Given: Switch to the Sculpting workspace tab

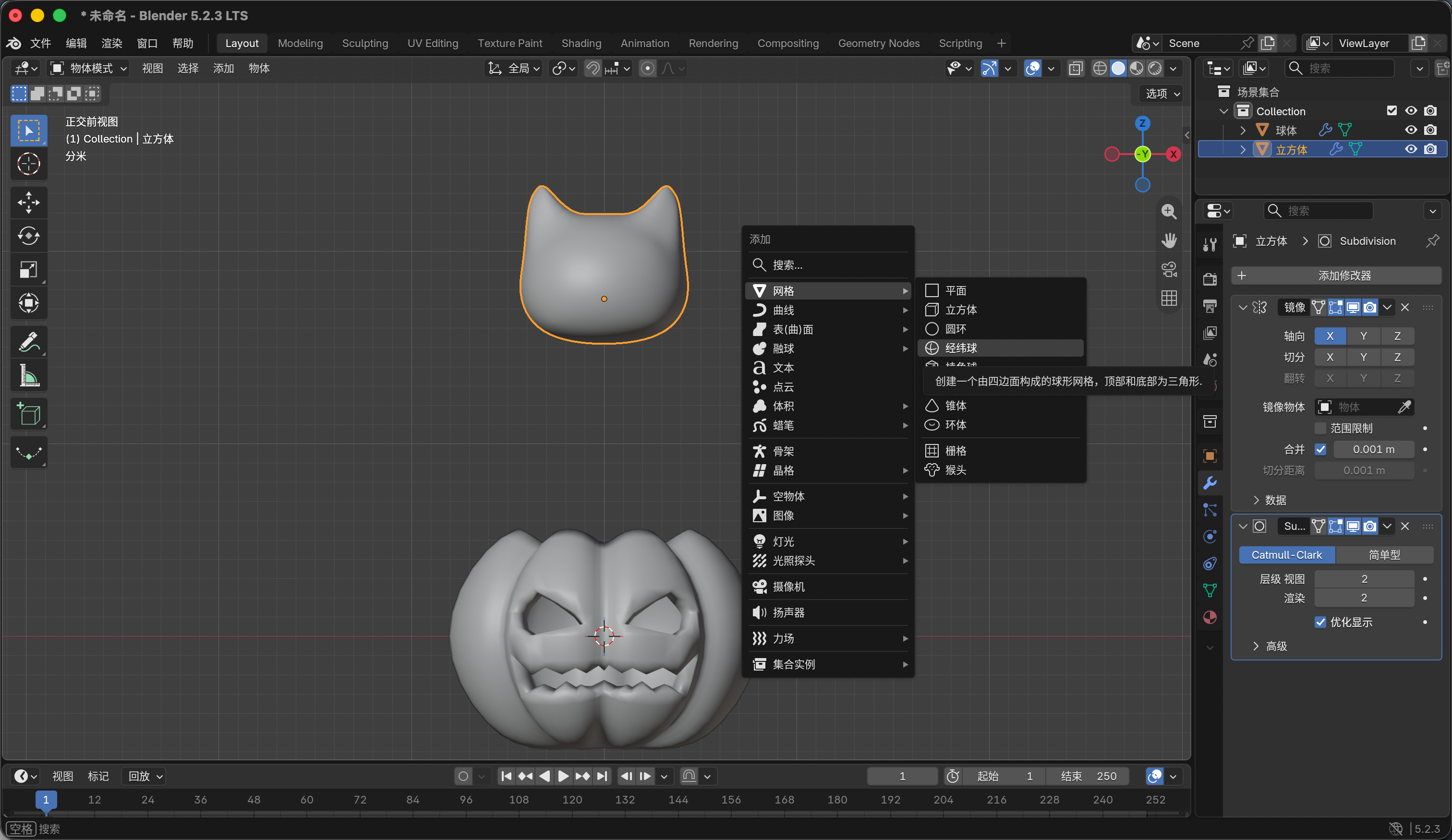Looking at the screenshot, I should pyautogui.click(x=365, y=43).
